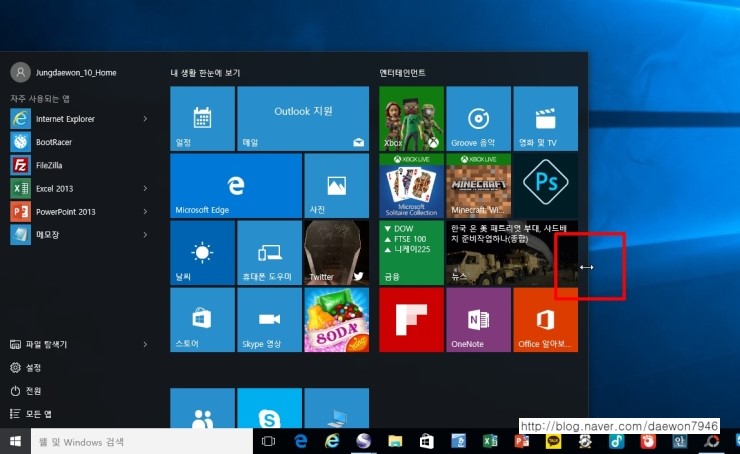Open the Groove 음악 tile

coord(479,118)
